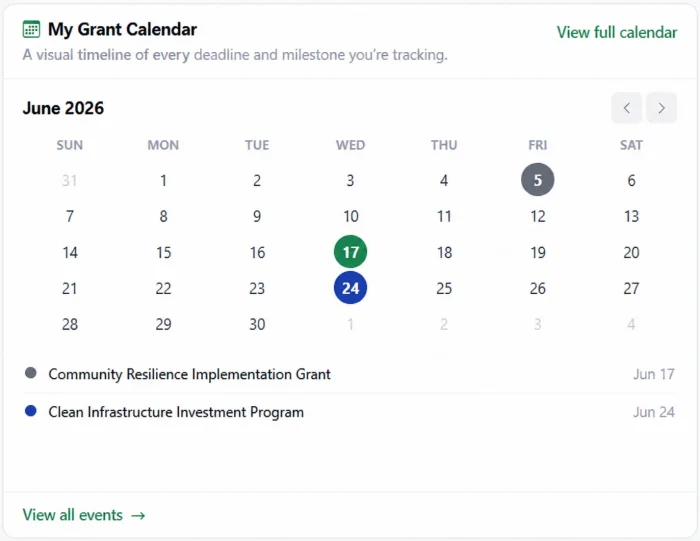Click the calendar icon beside My Grant Calendar
The image size is (700, 541).
31,29
